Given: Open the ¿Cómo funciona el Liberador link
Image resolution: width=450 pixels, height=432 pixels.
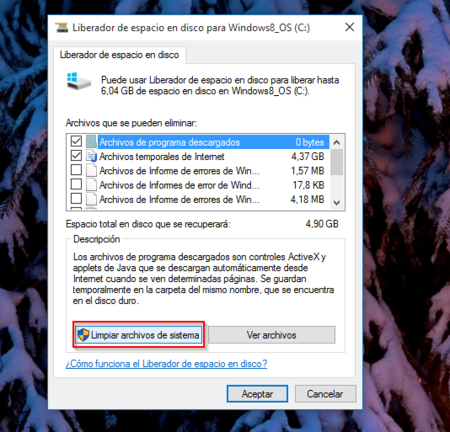Looking at the screenshot, I should [166, 364].
